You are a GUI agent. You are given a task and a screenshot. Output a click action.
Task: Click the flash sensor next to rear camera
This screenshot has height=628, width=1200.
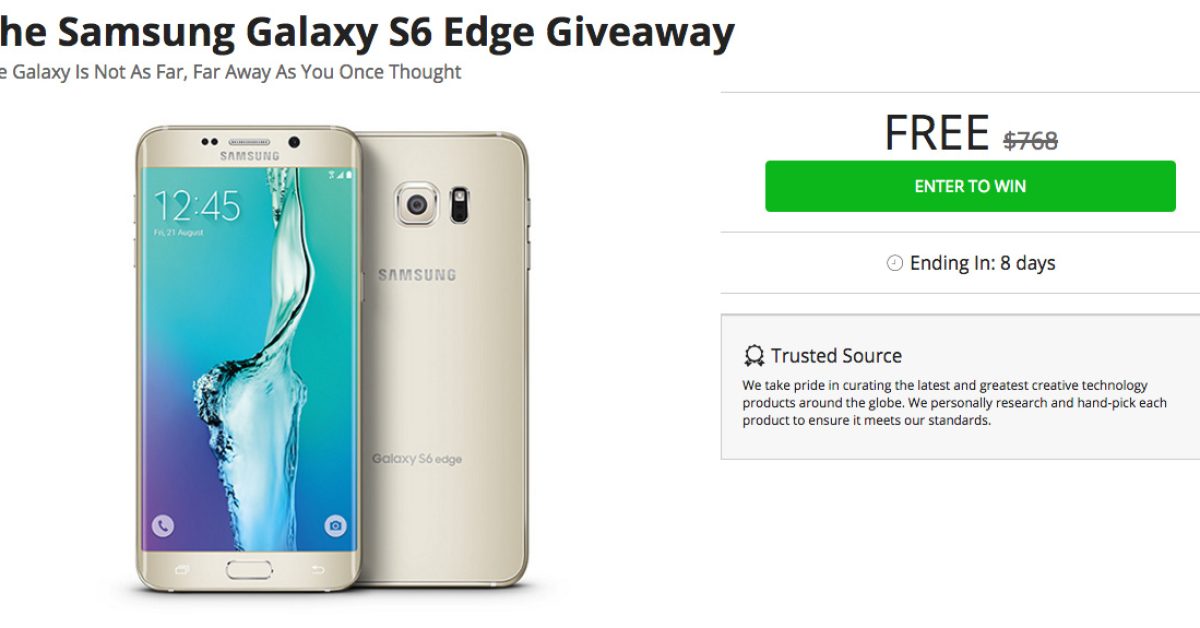click(x=462, y=203)
